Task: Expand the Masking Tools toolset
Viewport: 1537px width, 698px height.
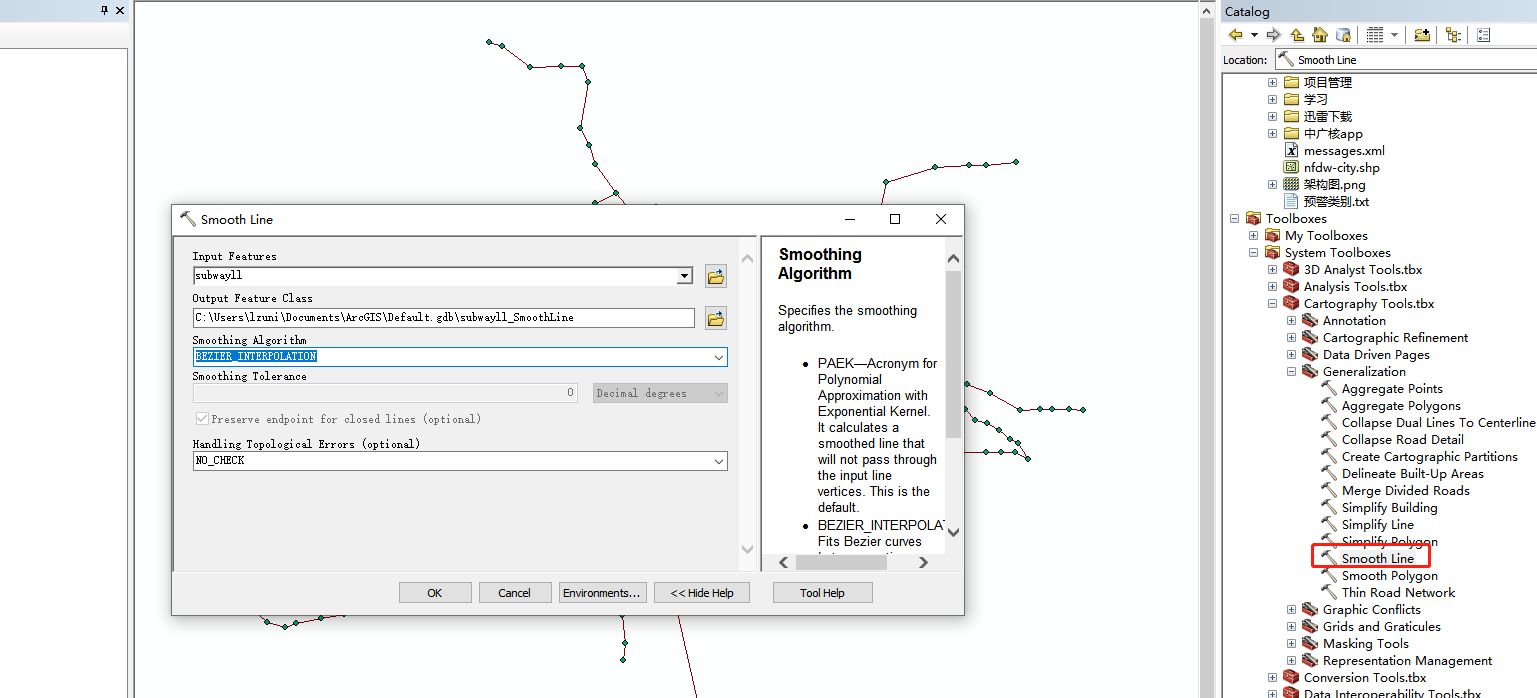Action: click(x=1291, y=644)
